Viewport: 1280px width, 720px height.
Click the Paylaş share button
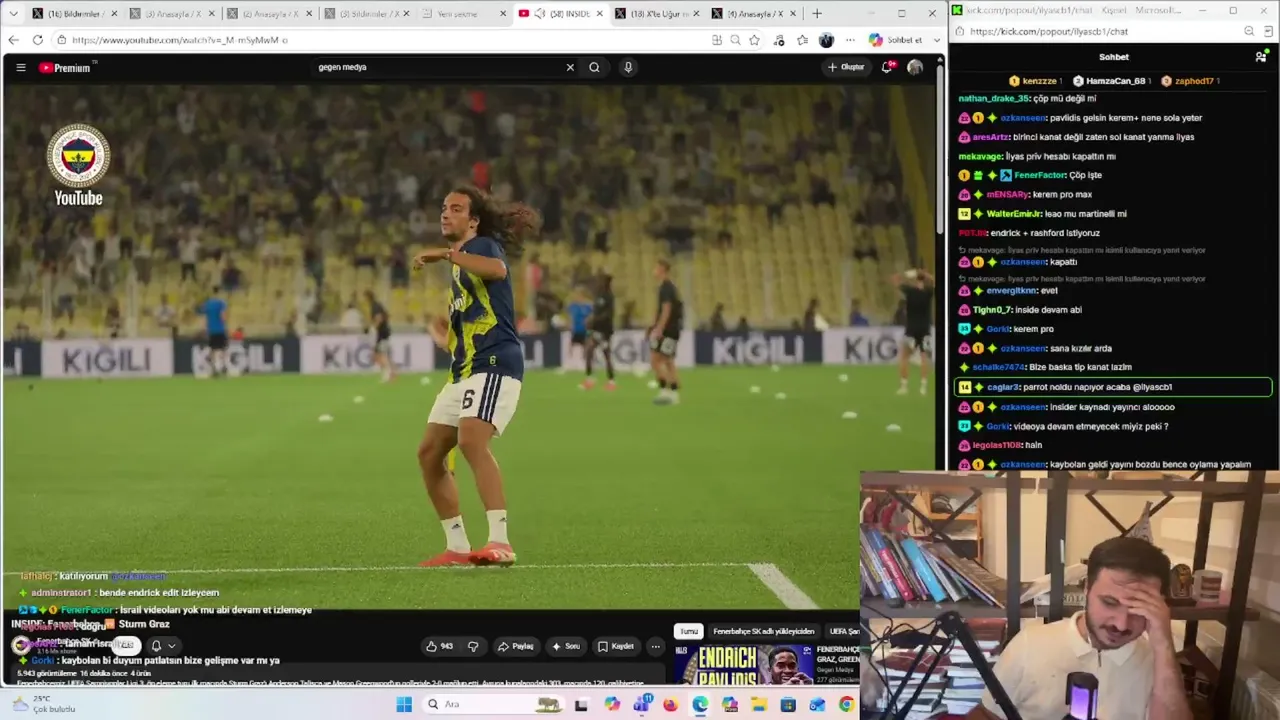[516, 646]
